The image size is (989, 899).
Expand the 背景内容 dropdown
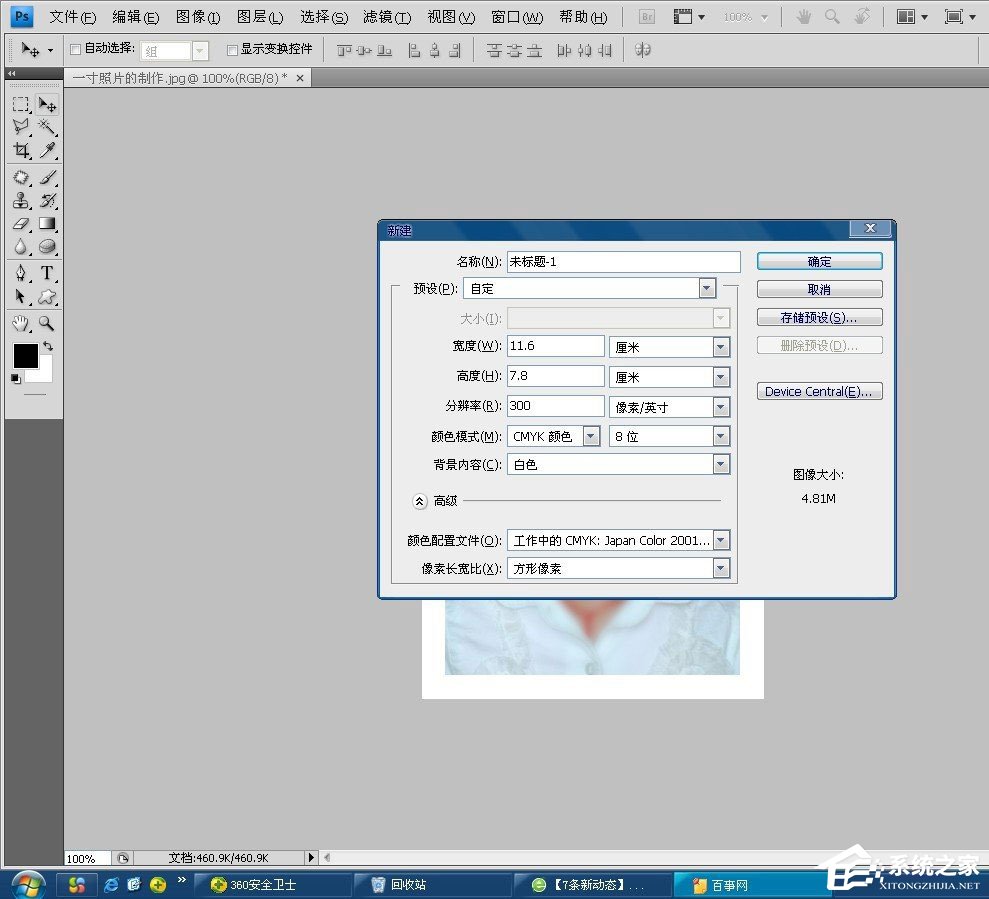[721, 464]
